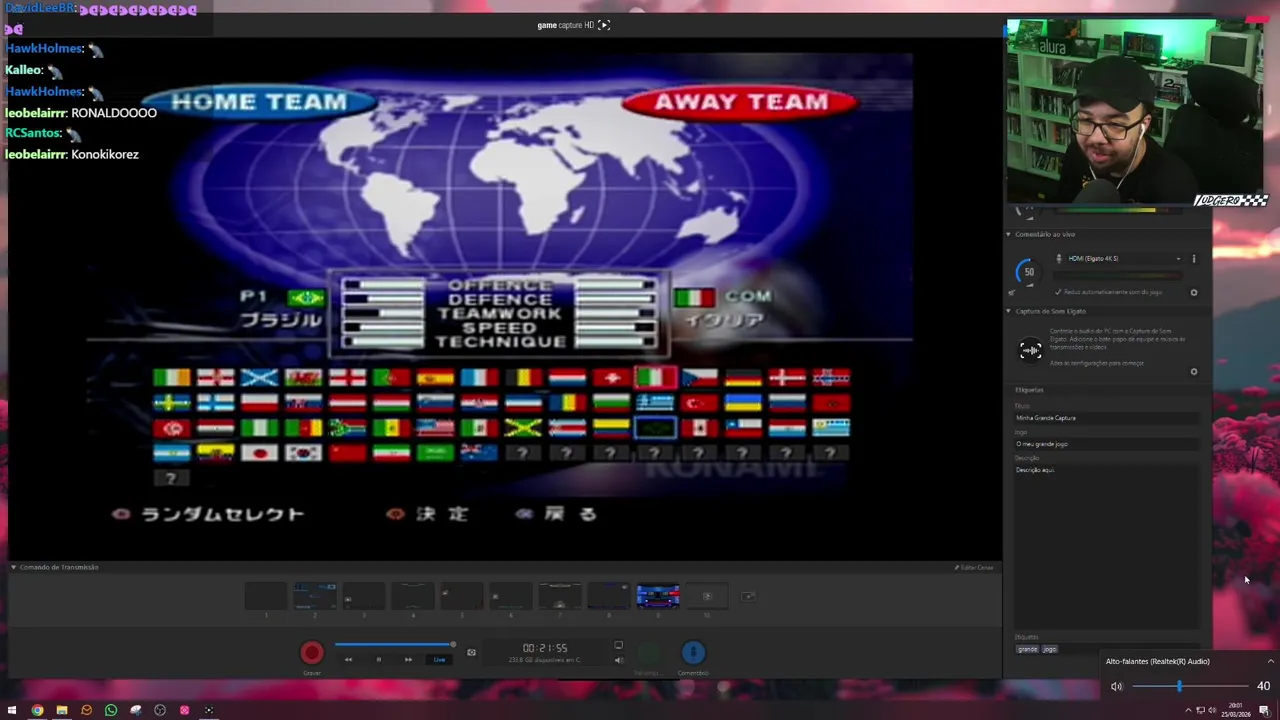Jump to Live with the Live button
1280x720 pixels.
439,659
